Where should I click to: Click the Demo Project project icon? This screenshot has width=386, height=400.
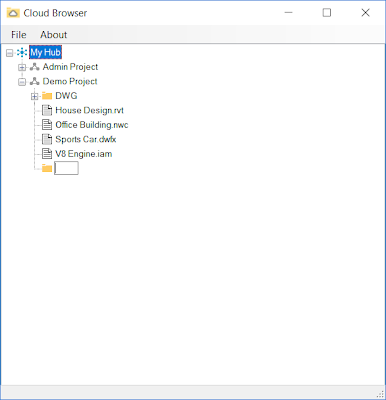coord(34,81)
